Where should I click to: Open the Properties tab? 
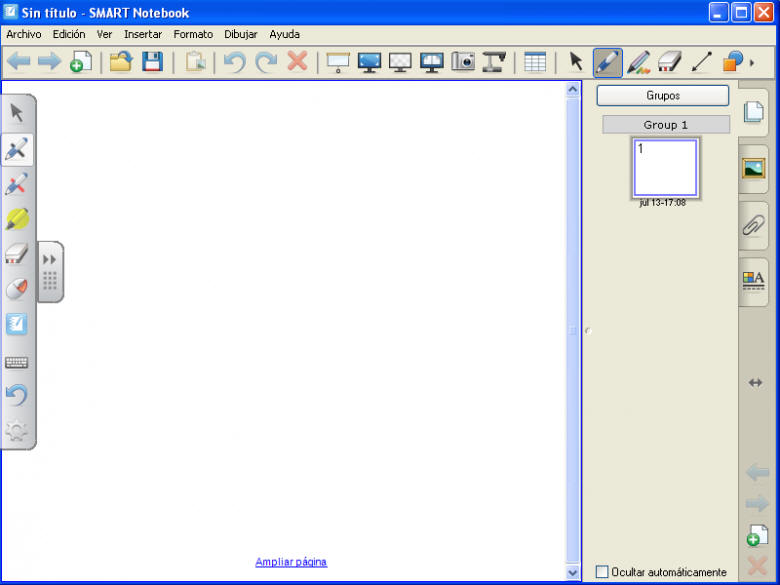coord(754,280)
